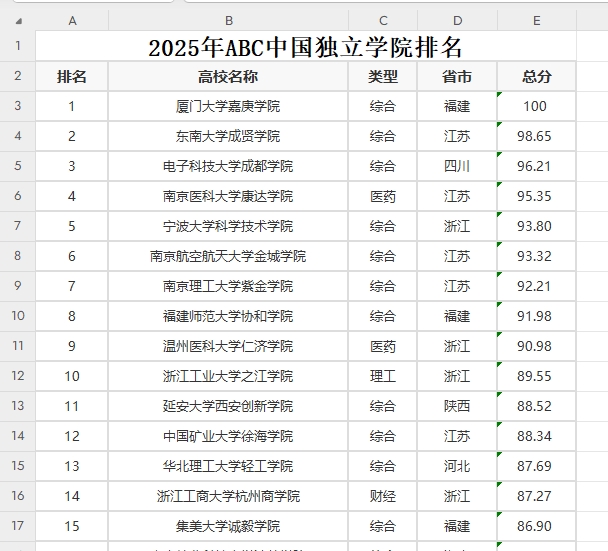Select the 陕西 province cell

tap(457, 406)
